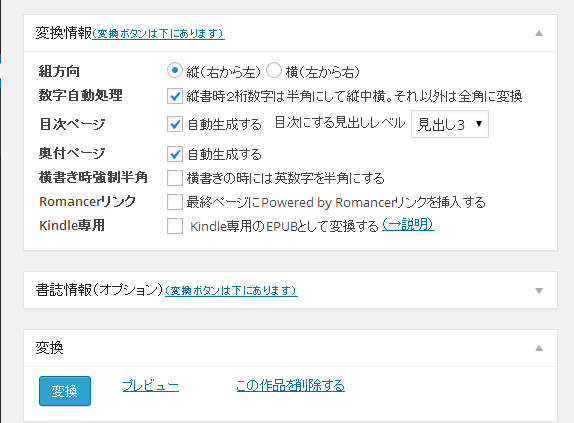Open the 見出し3 heading level dropdown

tap(450, 124)
